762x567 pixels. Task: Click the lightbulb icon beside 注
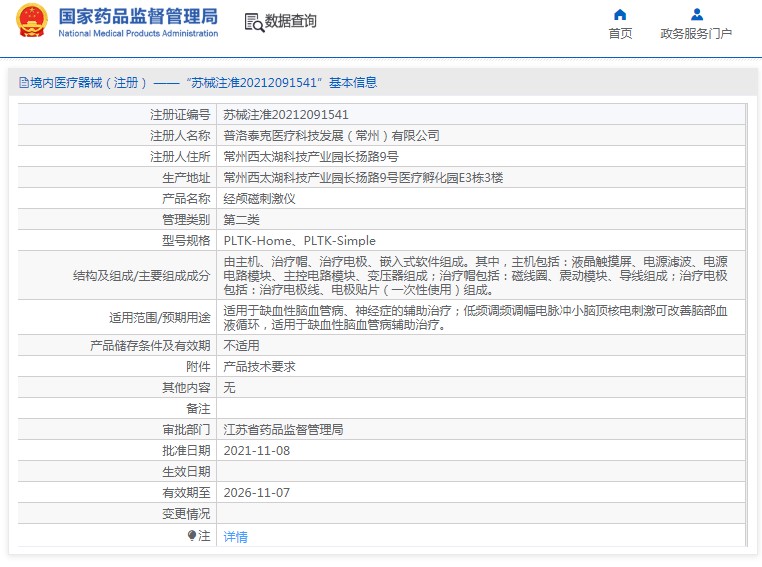pyautogui.click(x=192, y=536)
